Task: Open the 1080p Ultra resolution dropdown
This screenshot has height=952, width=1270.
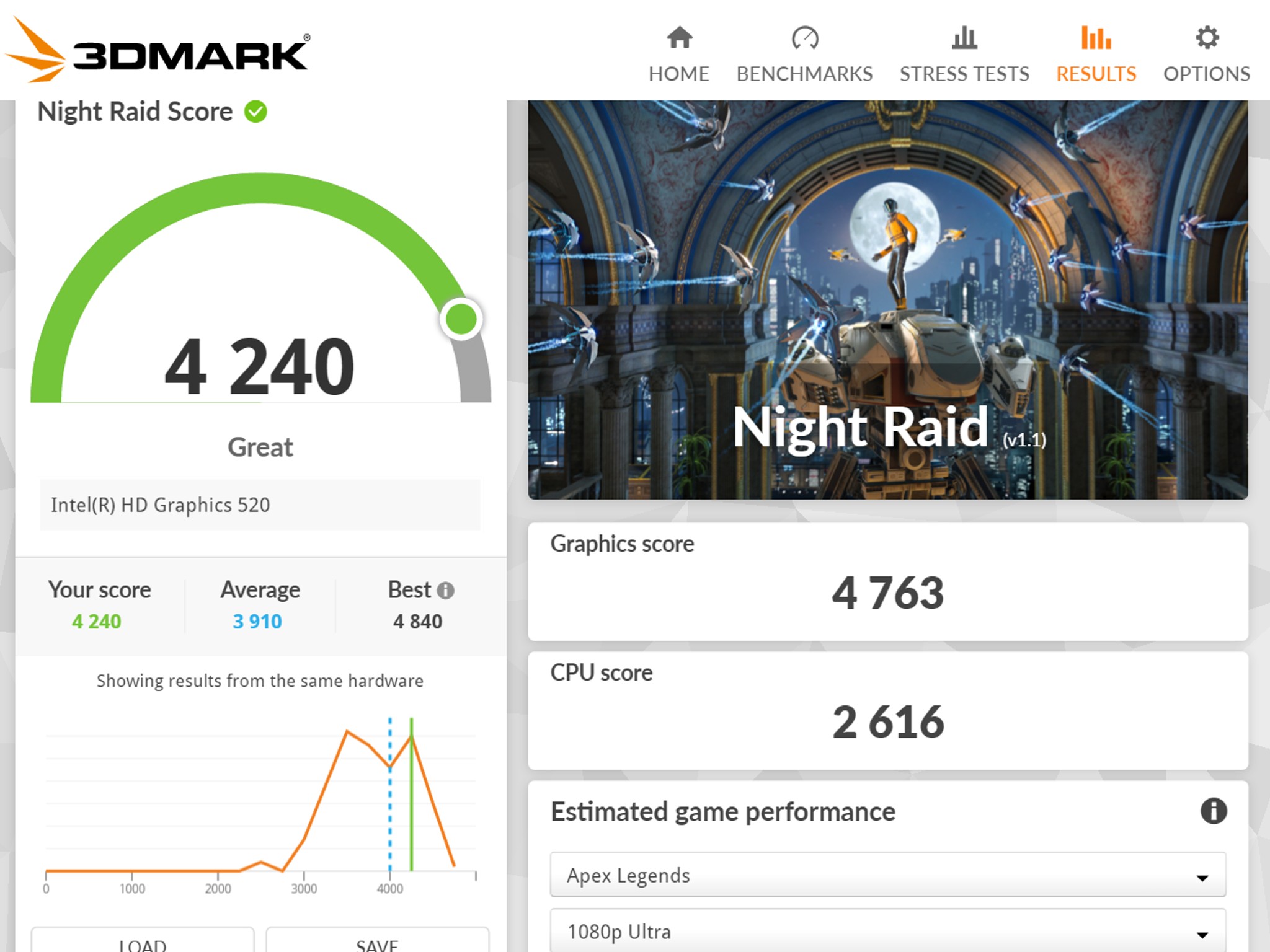Action: (887, 930)
